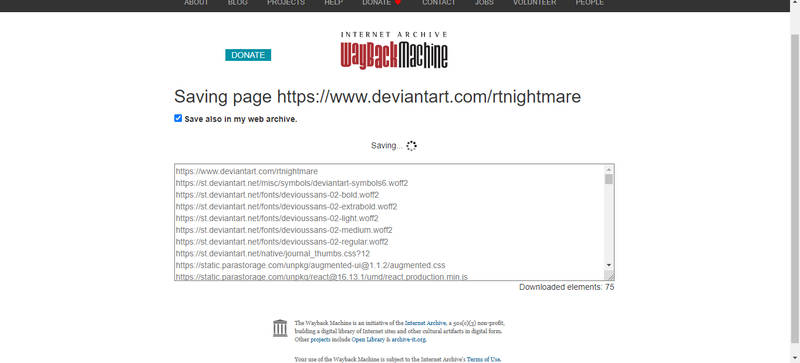Uncheck Save also in my web archive

click(178, 118)
